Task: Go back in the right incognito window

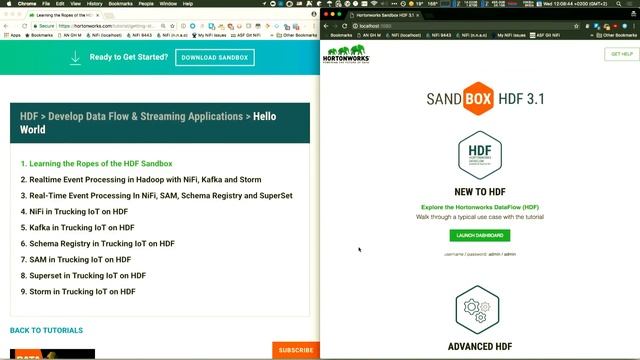Action: pos(326,26)
